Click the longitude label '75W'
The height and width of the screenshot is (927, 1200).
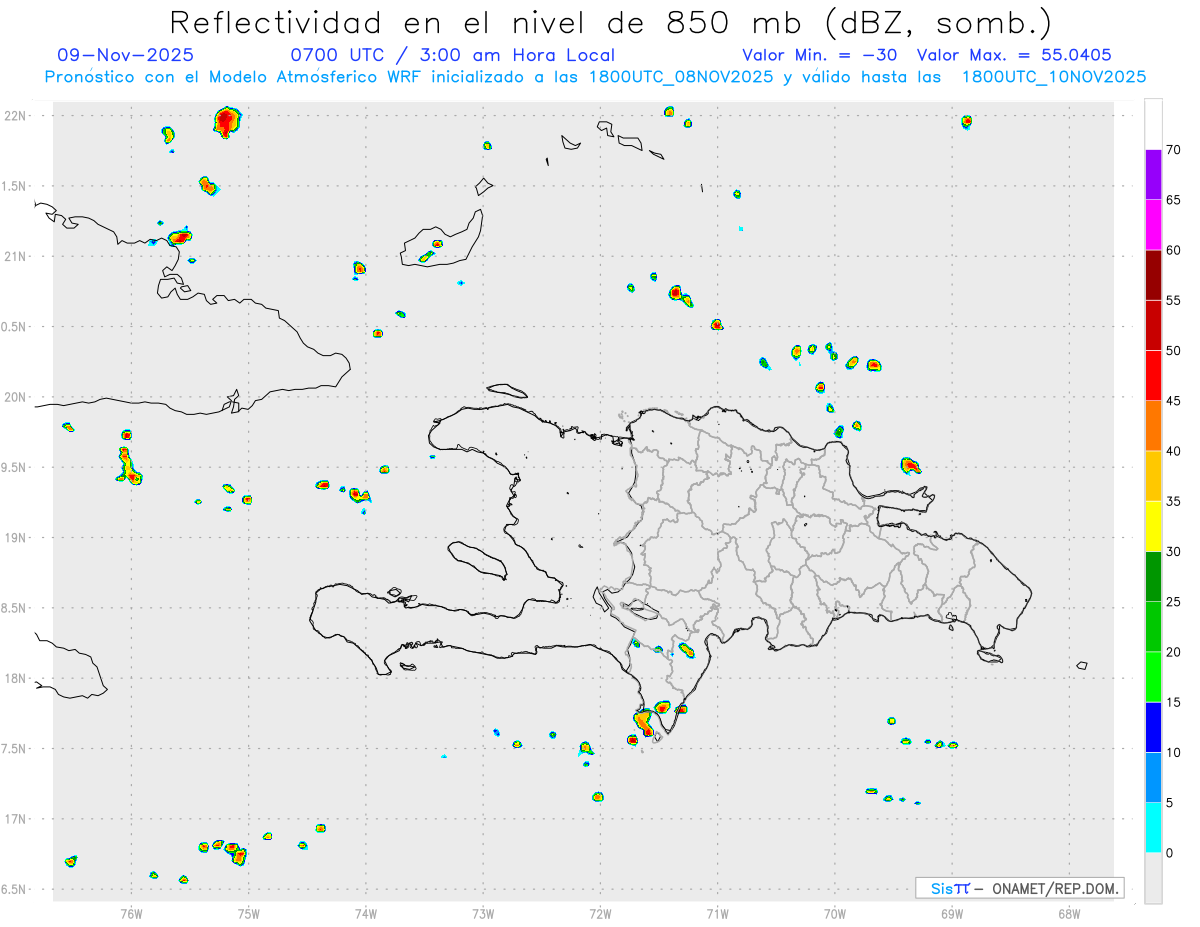[249, 913]
